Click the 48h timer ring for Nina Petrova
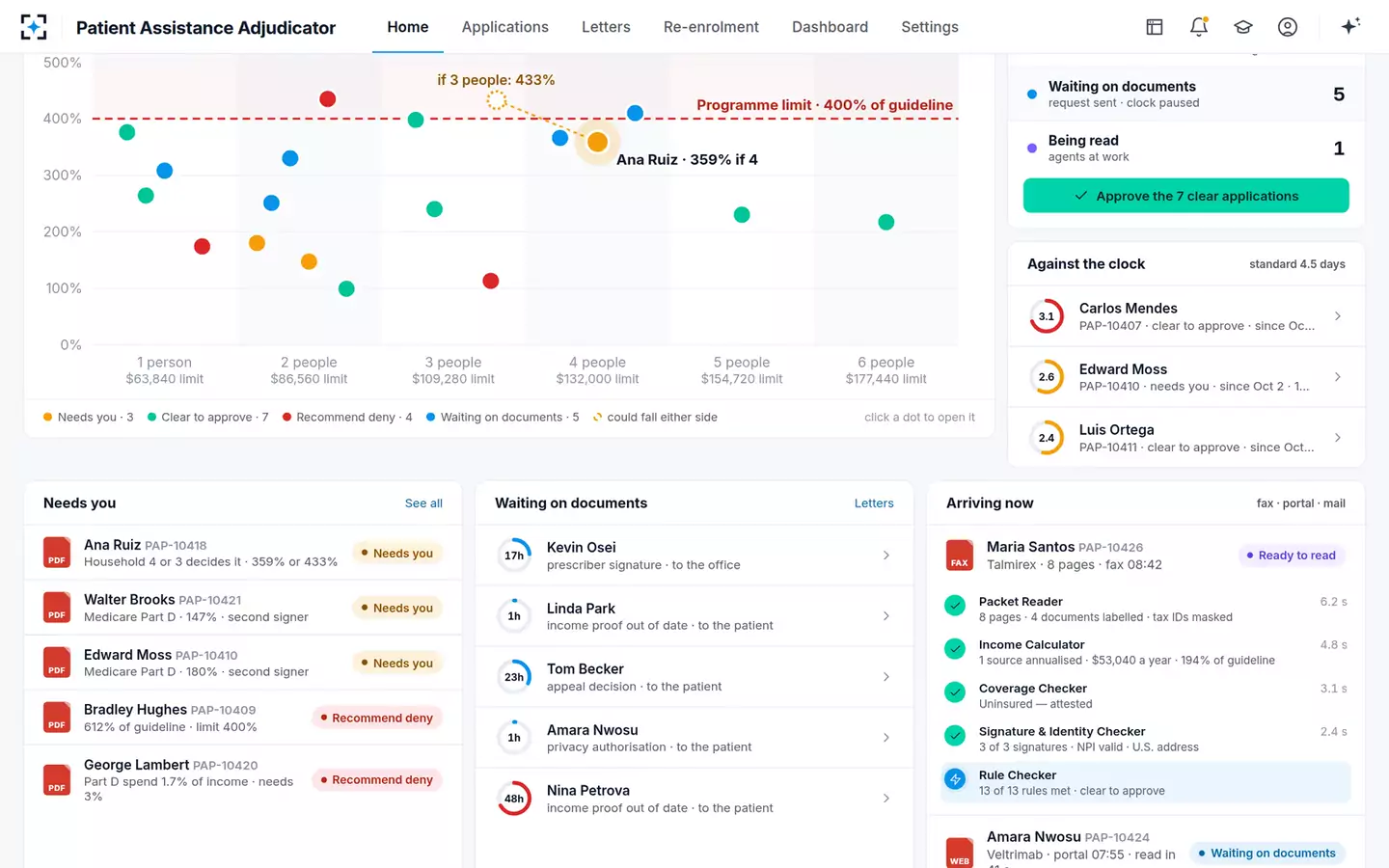The height and width of the screenshot is (868, 1389). [x=514, y=799]
